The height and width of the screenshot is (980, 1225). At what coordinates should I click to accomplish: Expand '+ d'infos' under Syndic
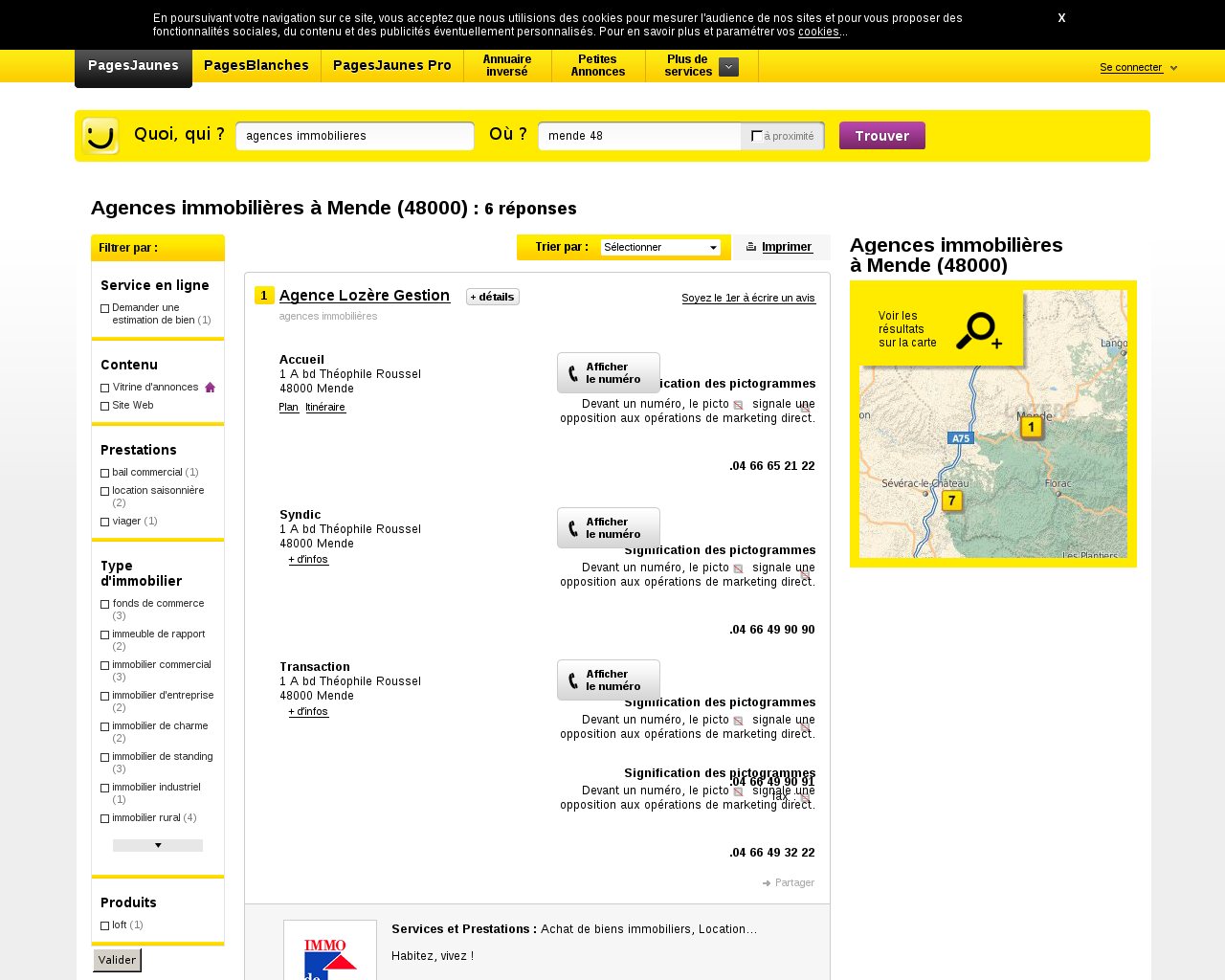308,559
